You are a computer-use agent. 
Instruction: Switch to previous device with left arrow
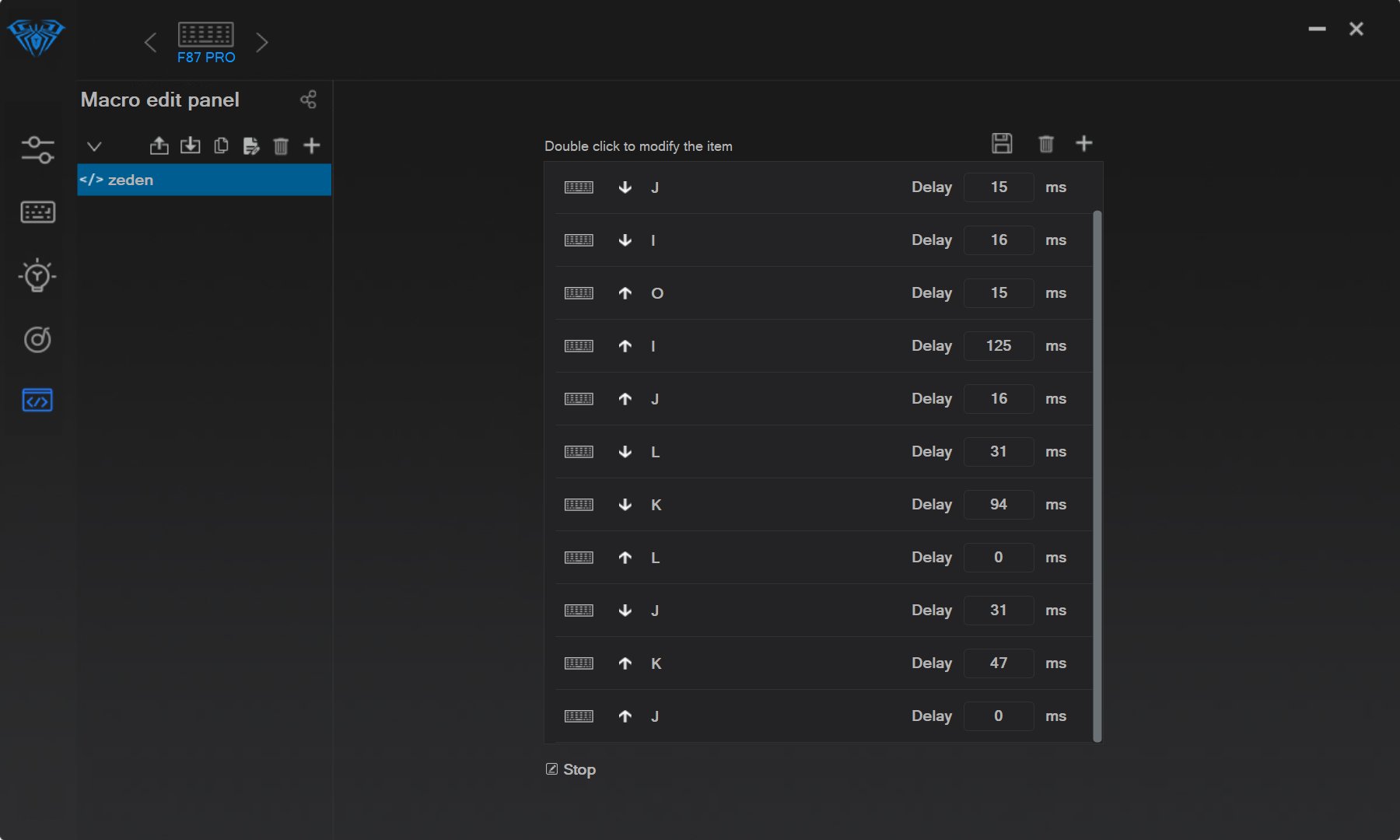point(150,42)
